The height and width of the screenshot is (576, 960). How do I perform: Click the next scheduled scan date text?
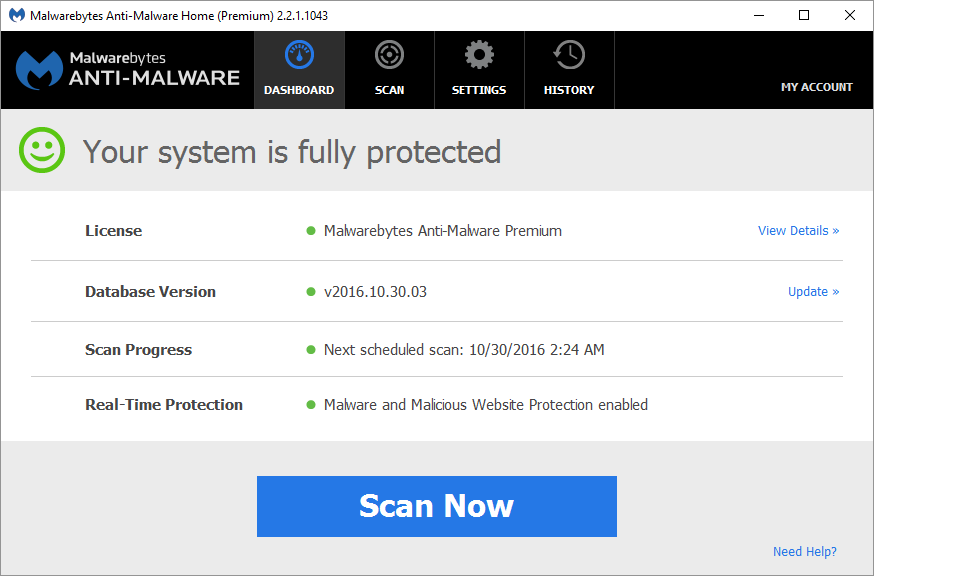pyautogui.click(x=464, y=350)
